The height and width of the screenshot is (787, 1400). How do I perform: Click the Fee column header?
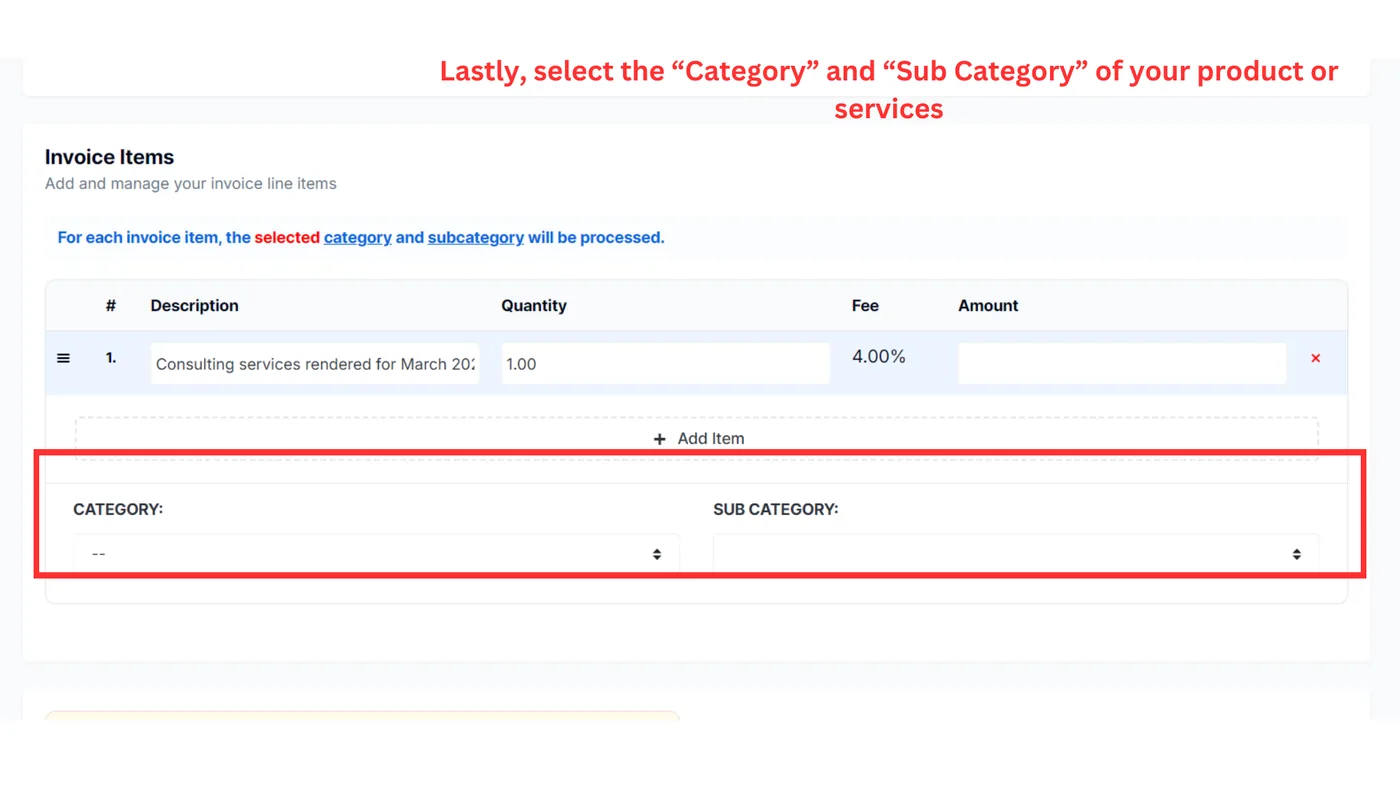pyautogui.click(x=865, y=306)
